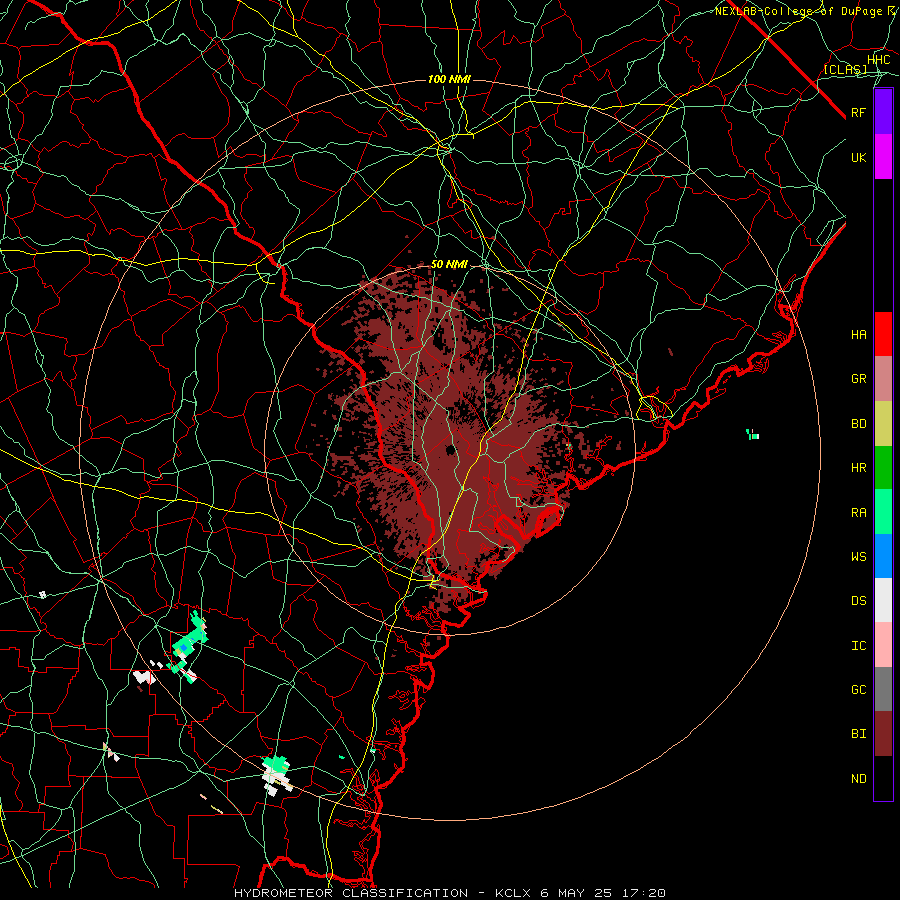
Task: Click the GC legend label
Action: click(x=858, y=690)
